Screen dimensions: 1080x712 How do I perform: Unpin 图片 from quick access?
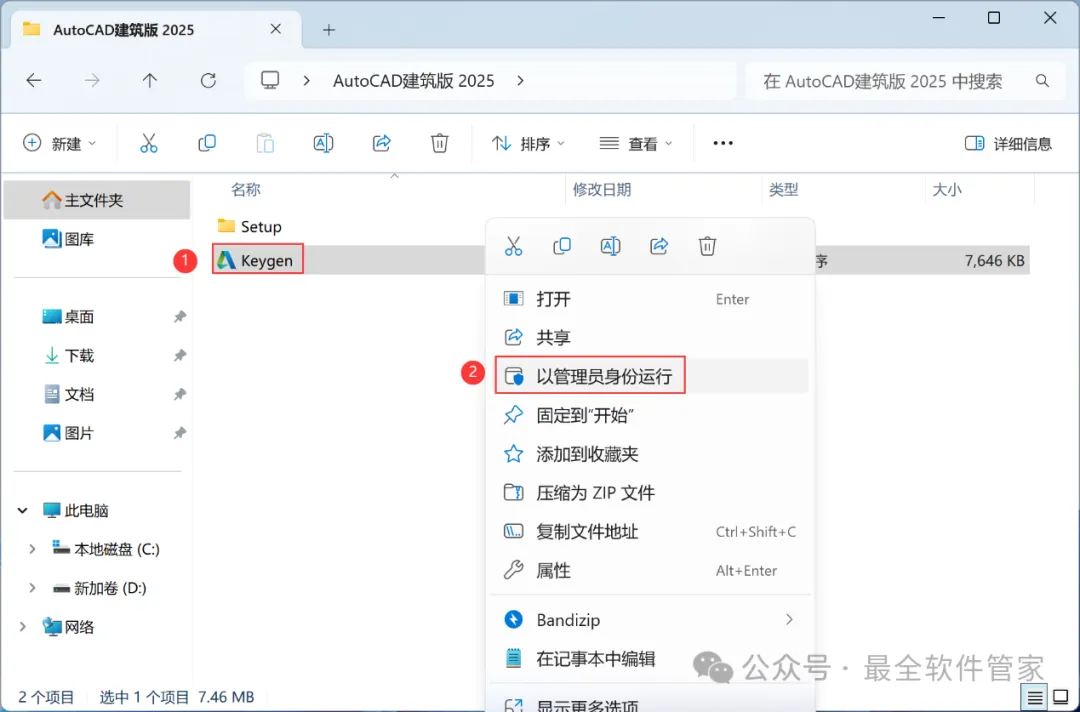[180, 433]
